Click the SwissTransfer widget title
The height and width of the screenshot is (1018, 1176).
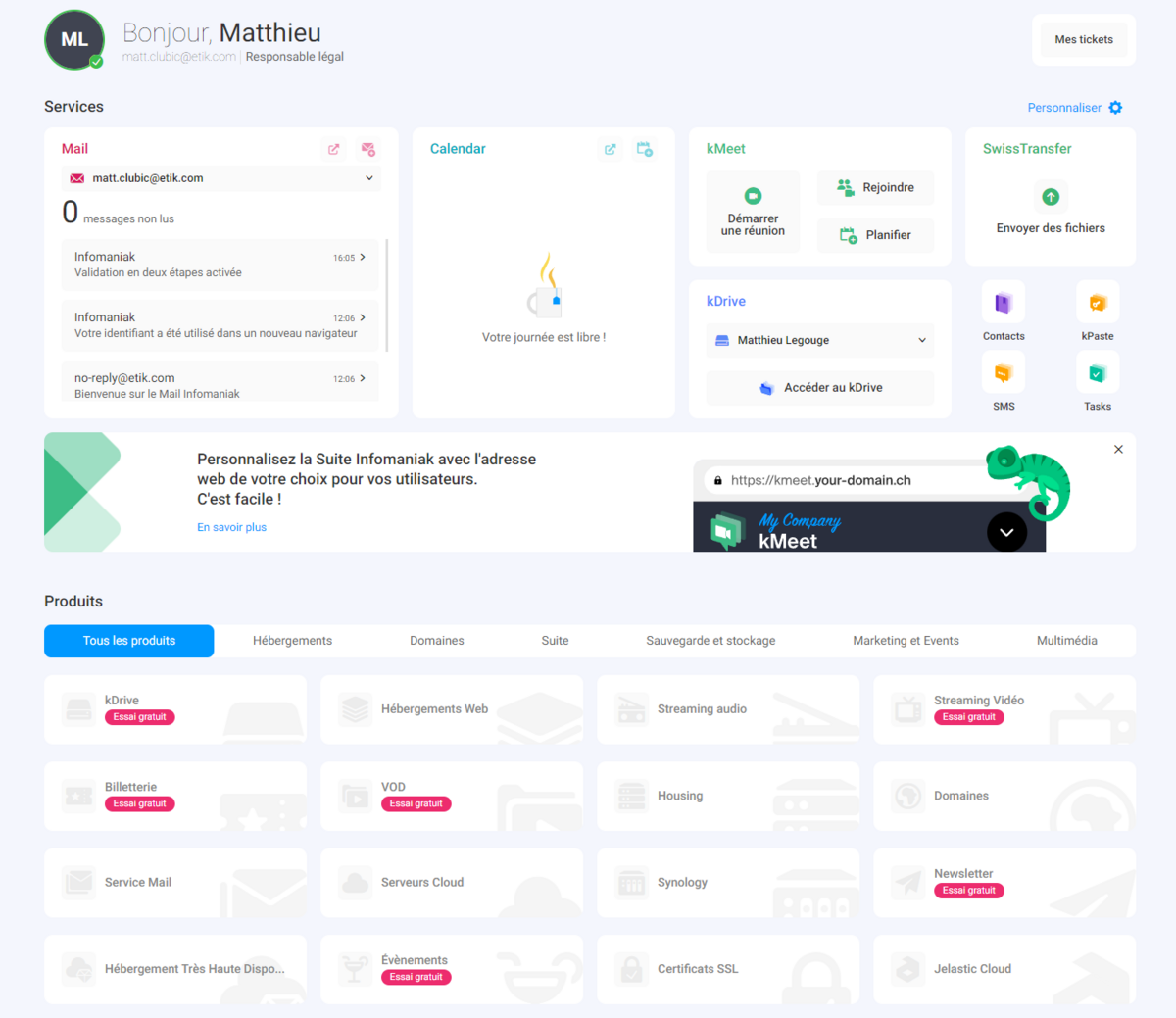(x=1027, y=149)
